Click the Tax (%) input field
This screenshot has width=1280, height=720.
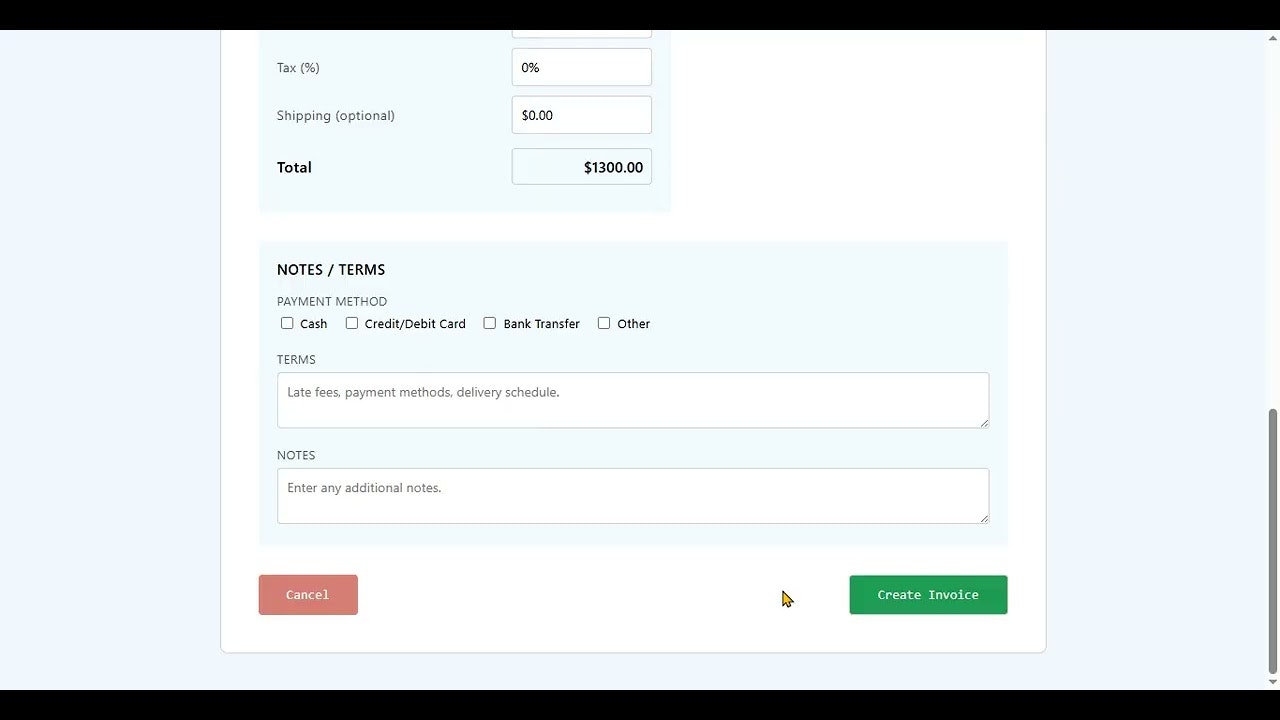[581, 67]
